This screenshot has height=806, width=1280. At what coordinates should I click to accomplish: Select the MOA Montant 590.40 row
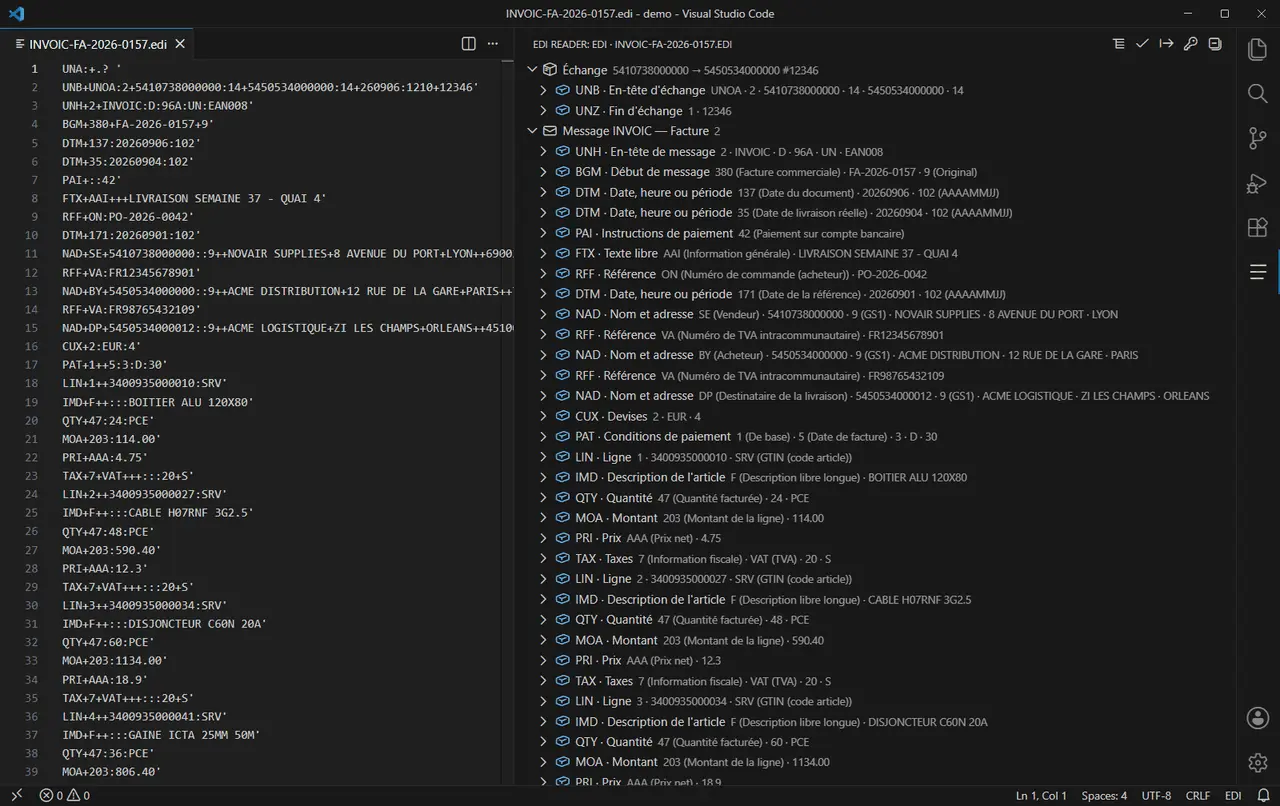[x=873, y=640]
